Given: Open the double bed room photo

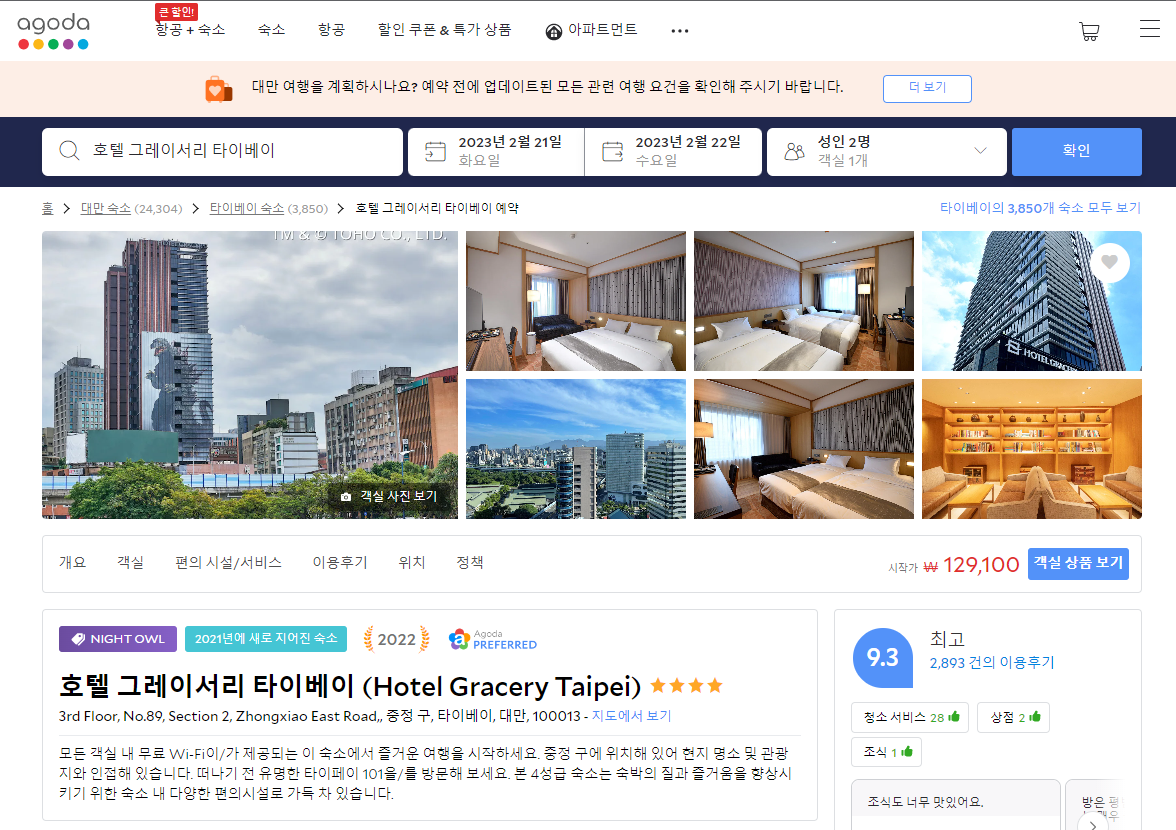Looking at the screenshot, I should pos(575,301).
